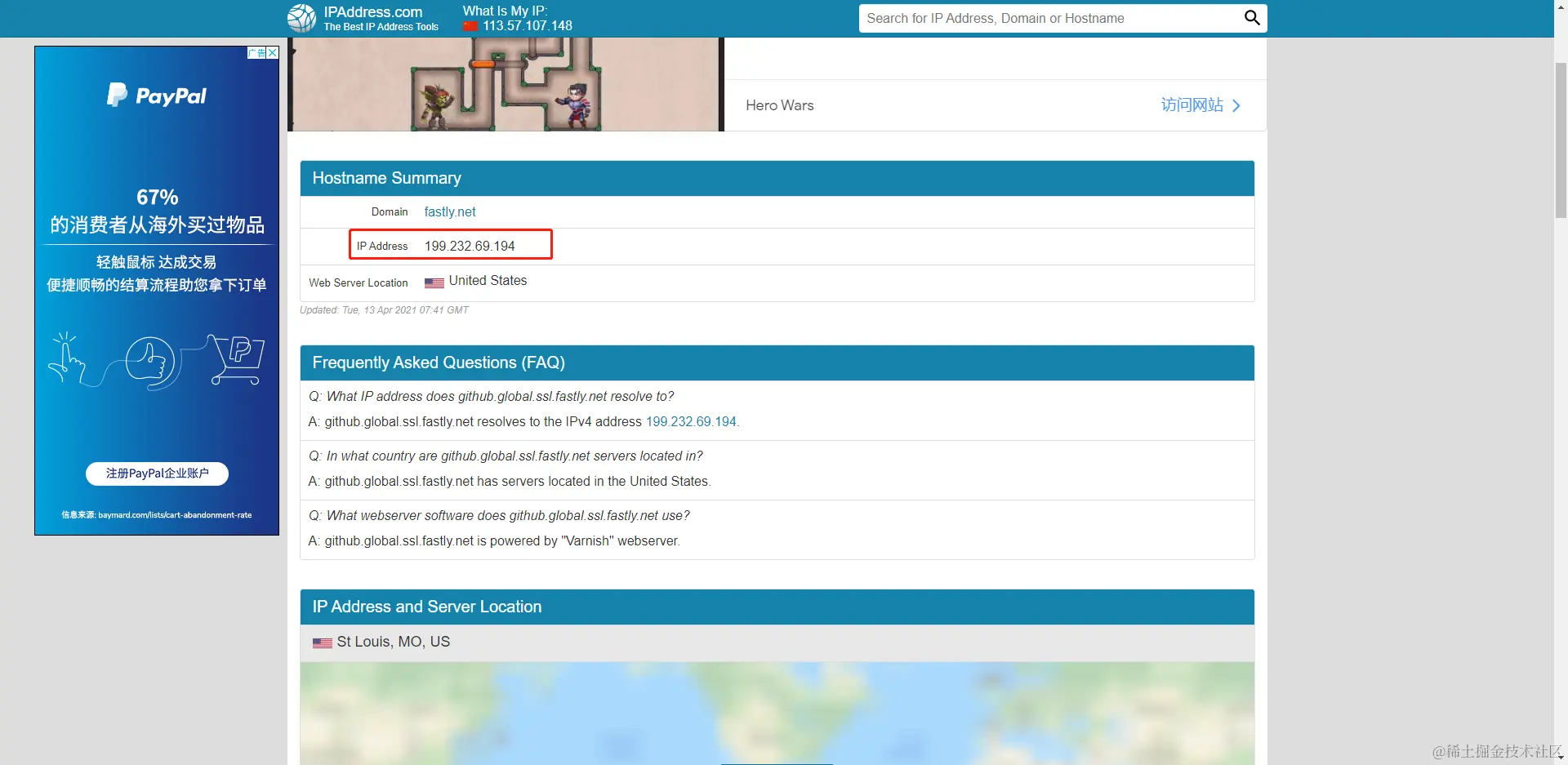Click the scrollbar down arrow
This screenshot has height=765, width=1568.
click(1561, 758)
